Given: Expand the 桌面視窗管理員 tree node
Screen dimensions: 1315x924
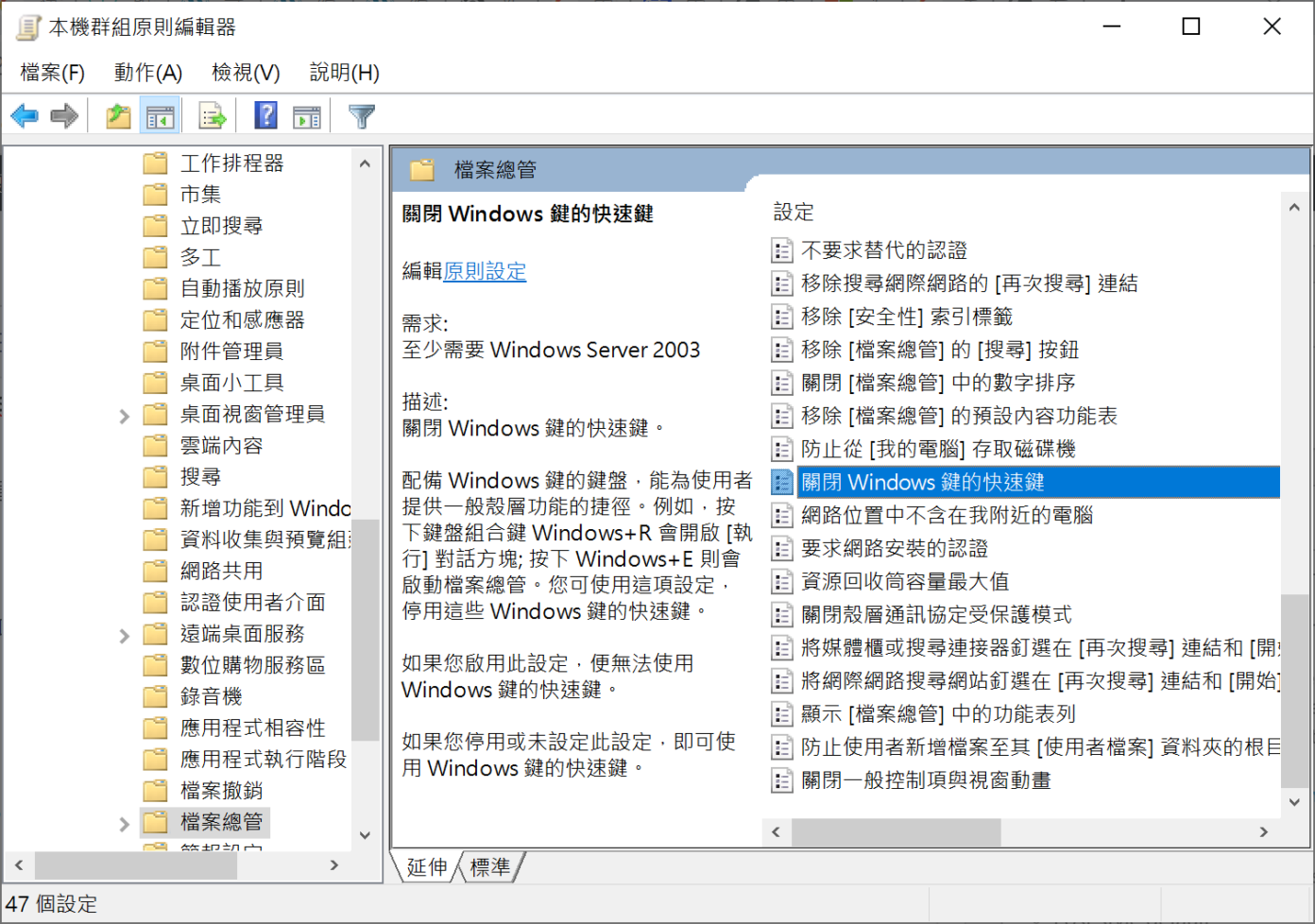Looking at the screenshot, I should 124,416.
